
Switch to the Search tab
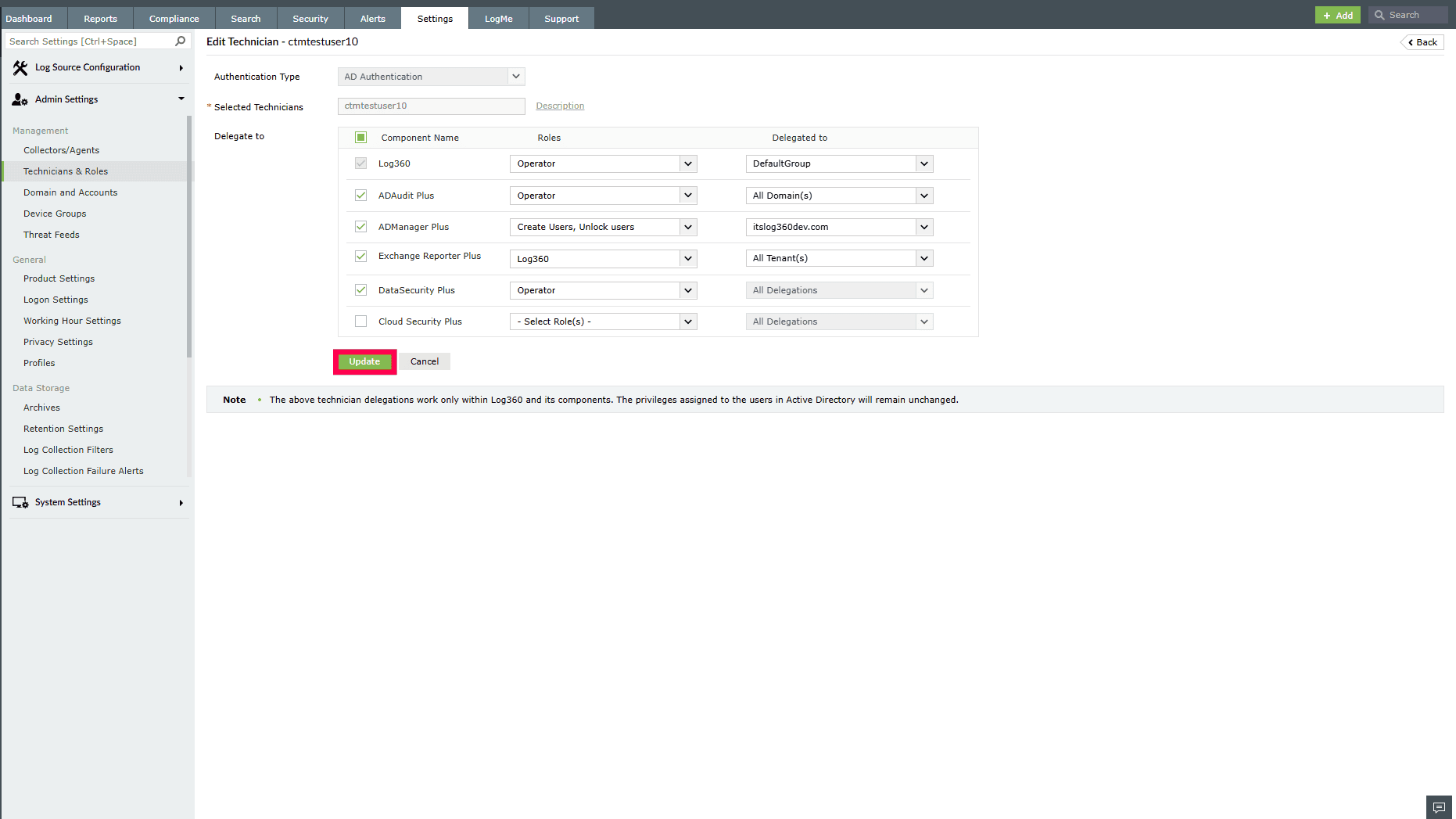click(246, 18)
